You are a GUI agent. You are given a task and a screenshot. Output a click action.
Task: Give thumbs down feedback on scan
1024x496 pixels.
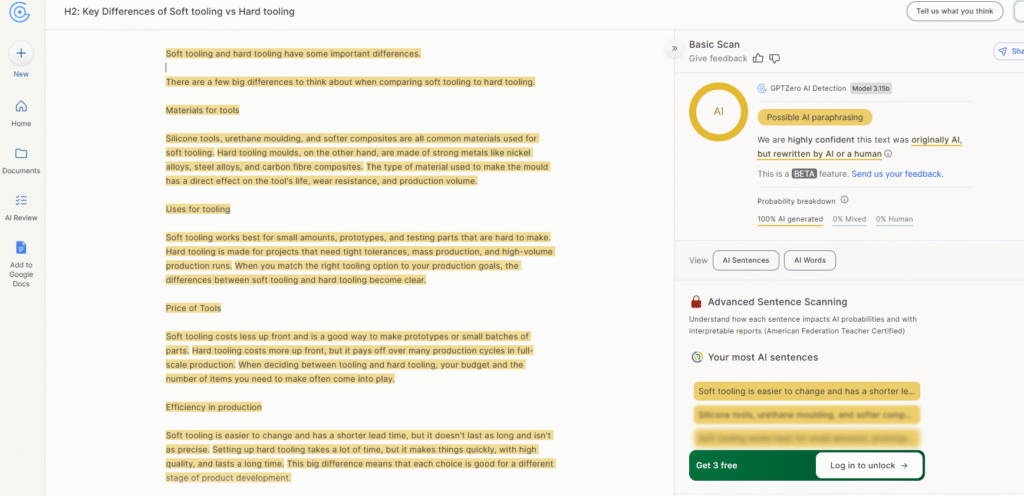pos(775,58)
